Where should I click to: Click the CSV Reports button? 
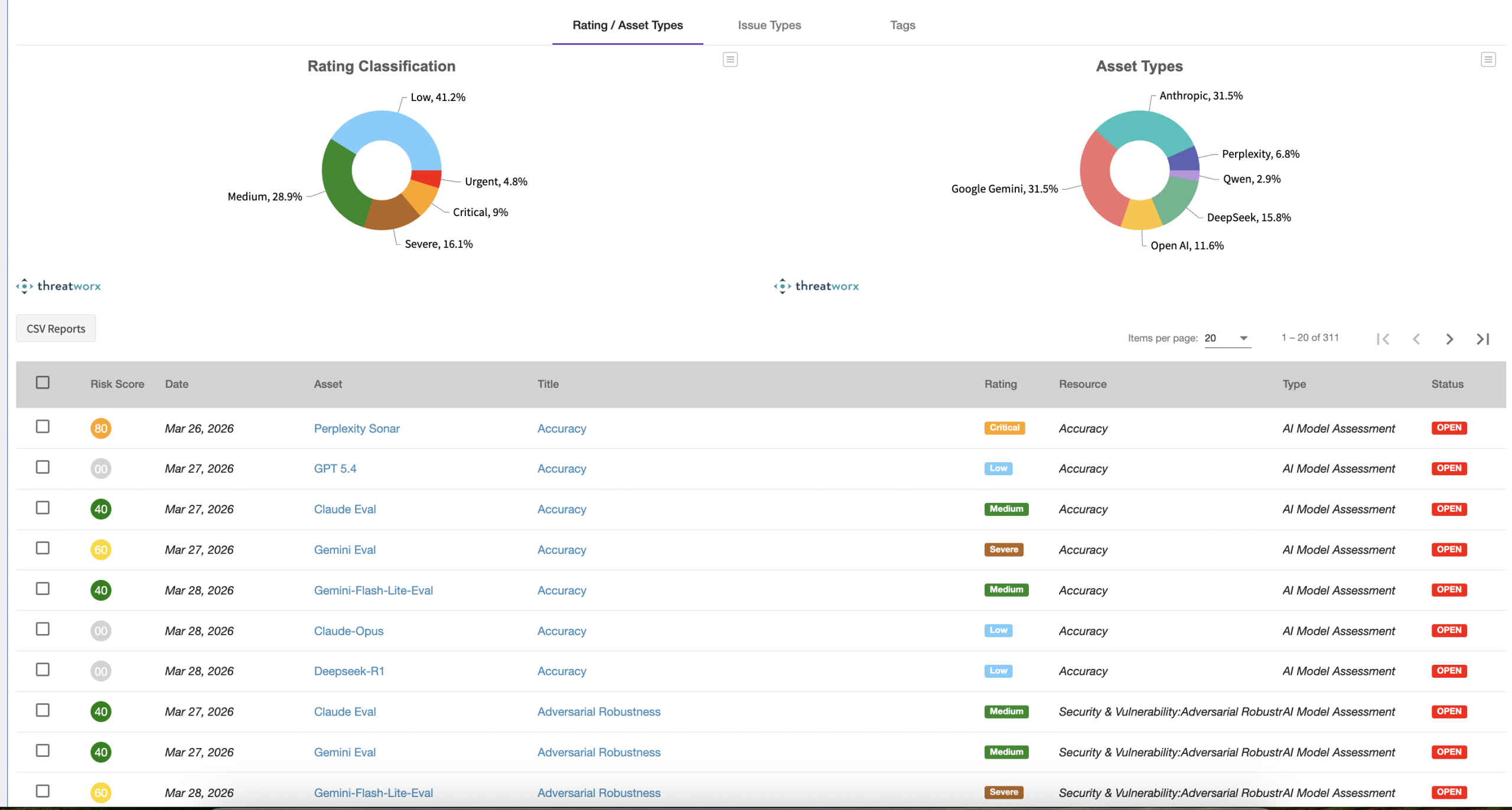coord(56,329)
